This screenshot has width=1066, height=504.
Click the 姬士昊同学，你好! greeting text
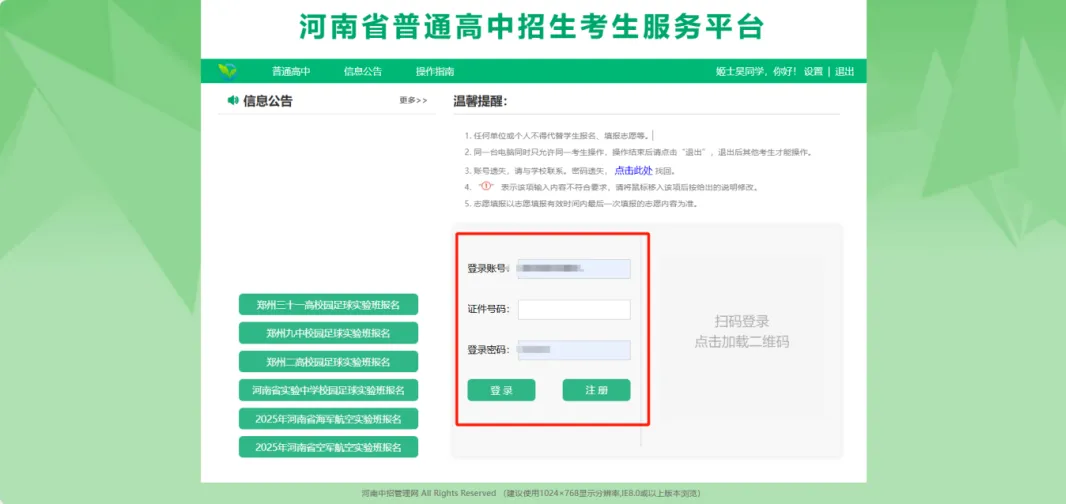(x=755, y=71)
